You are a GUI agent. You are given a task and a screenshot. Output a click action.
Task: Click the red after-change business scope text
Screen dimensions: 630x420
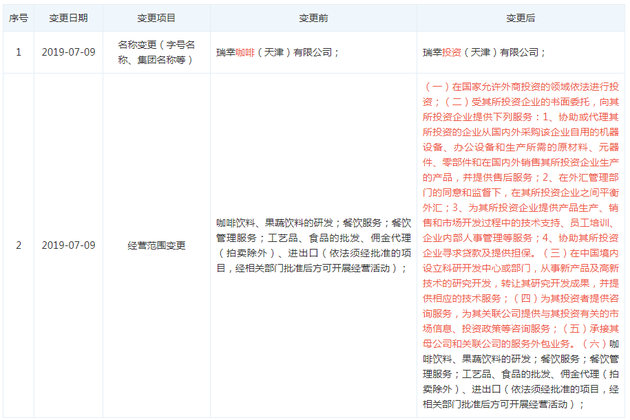(520, 215)
